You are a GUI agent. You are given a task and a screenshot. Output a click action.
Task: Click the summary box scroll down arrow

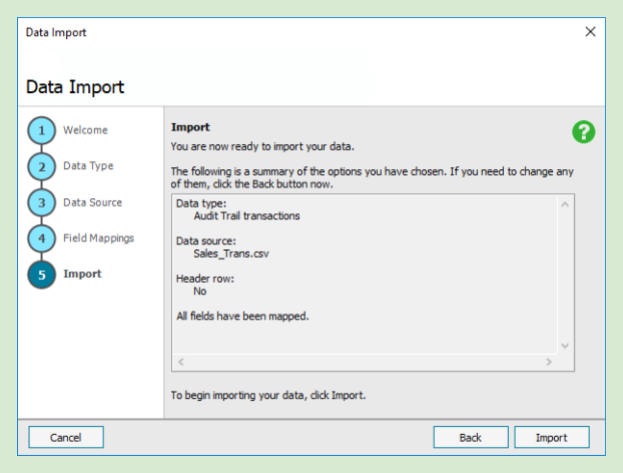[564, 345]
